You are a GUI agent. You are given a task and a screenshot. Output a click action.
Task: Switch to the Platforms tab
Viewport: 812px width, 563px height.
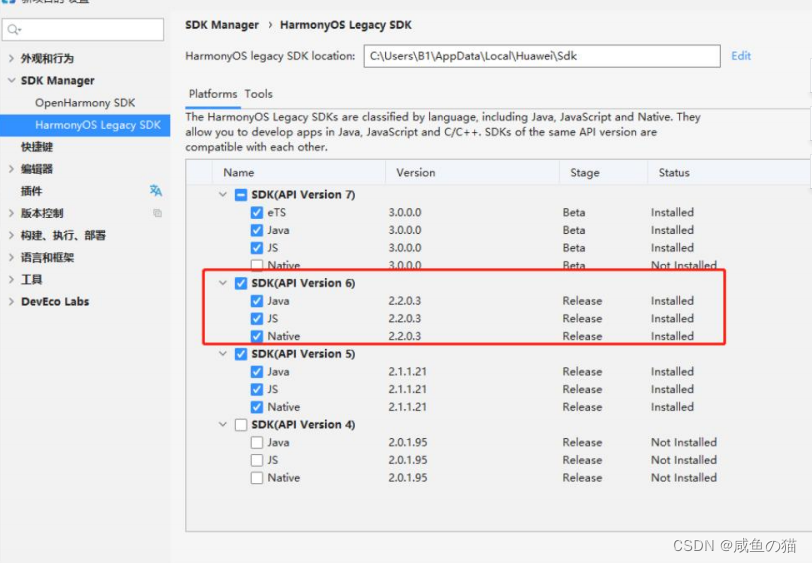pyautogui.click(x=213, y=94)
